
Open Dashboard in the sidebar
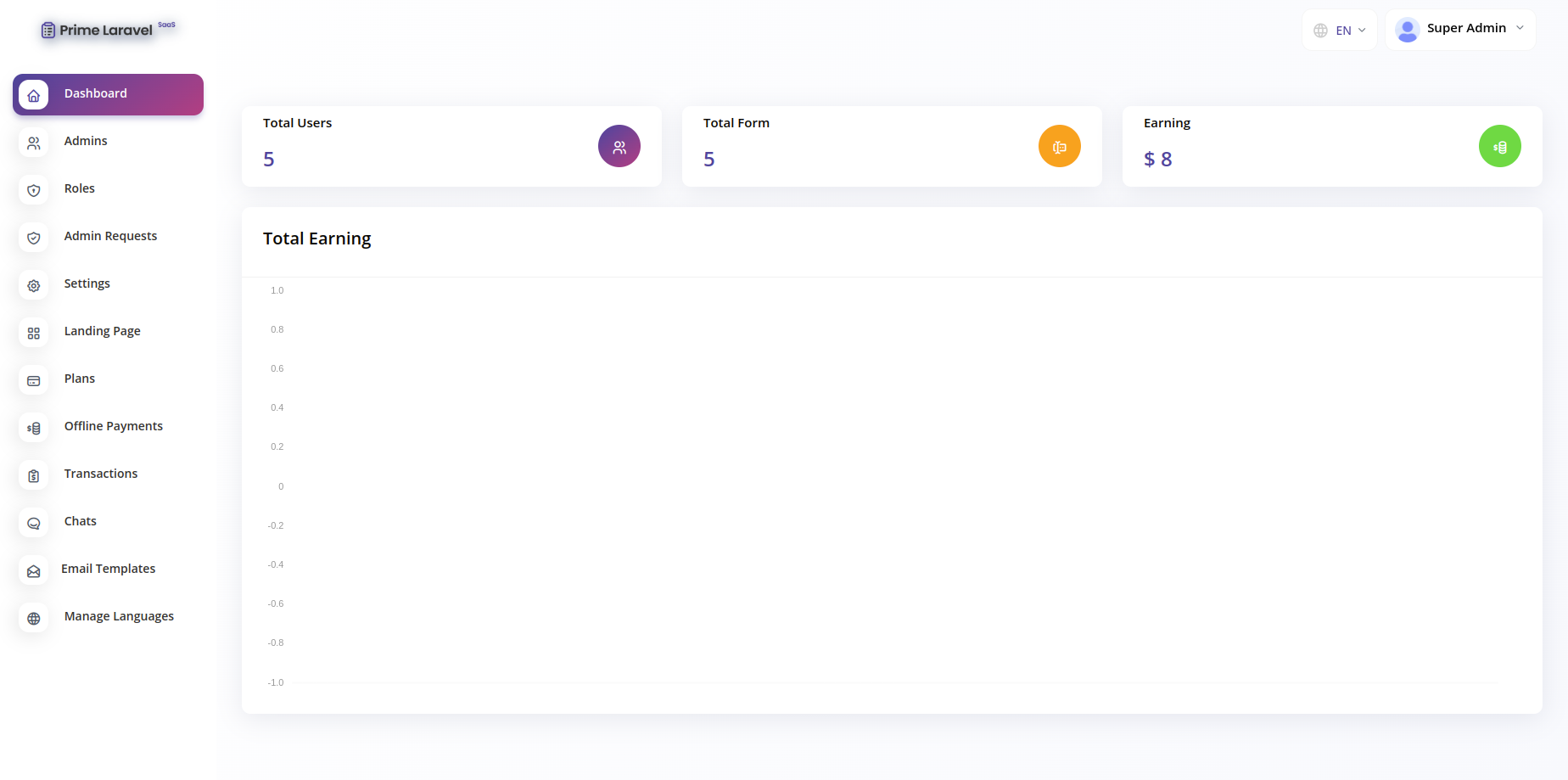pyautogui.click(x=108, y=94)
